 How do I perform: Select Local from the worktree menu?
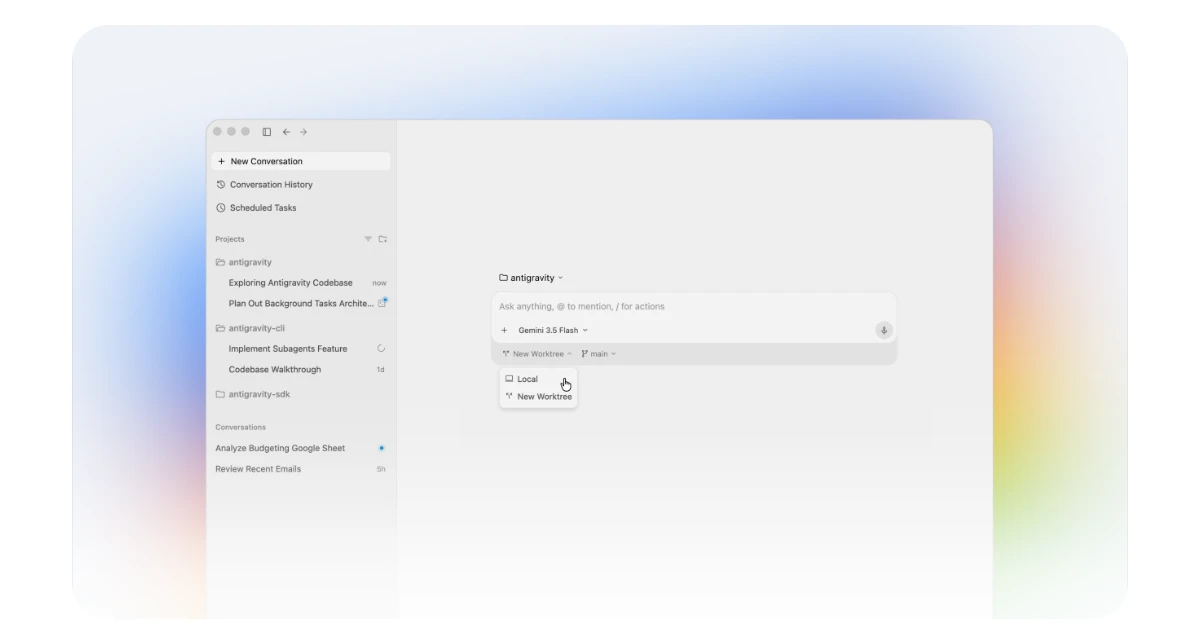pos(538,379)
